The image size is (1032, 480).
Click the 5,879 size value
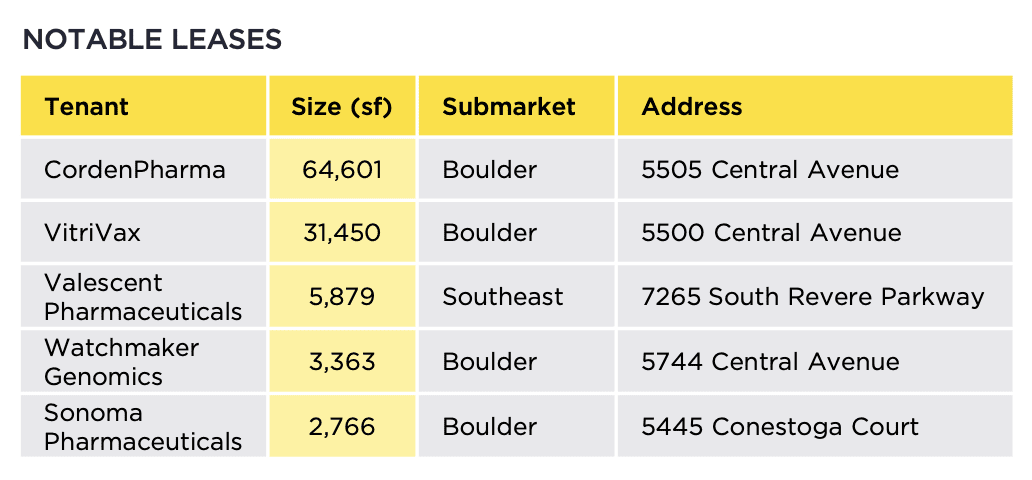(x=342, y=297)
